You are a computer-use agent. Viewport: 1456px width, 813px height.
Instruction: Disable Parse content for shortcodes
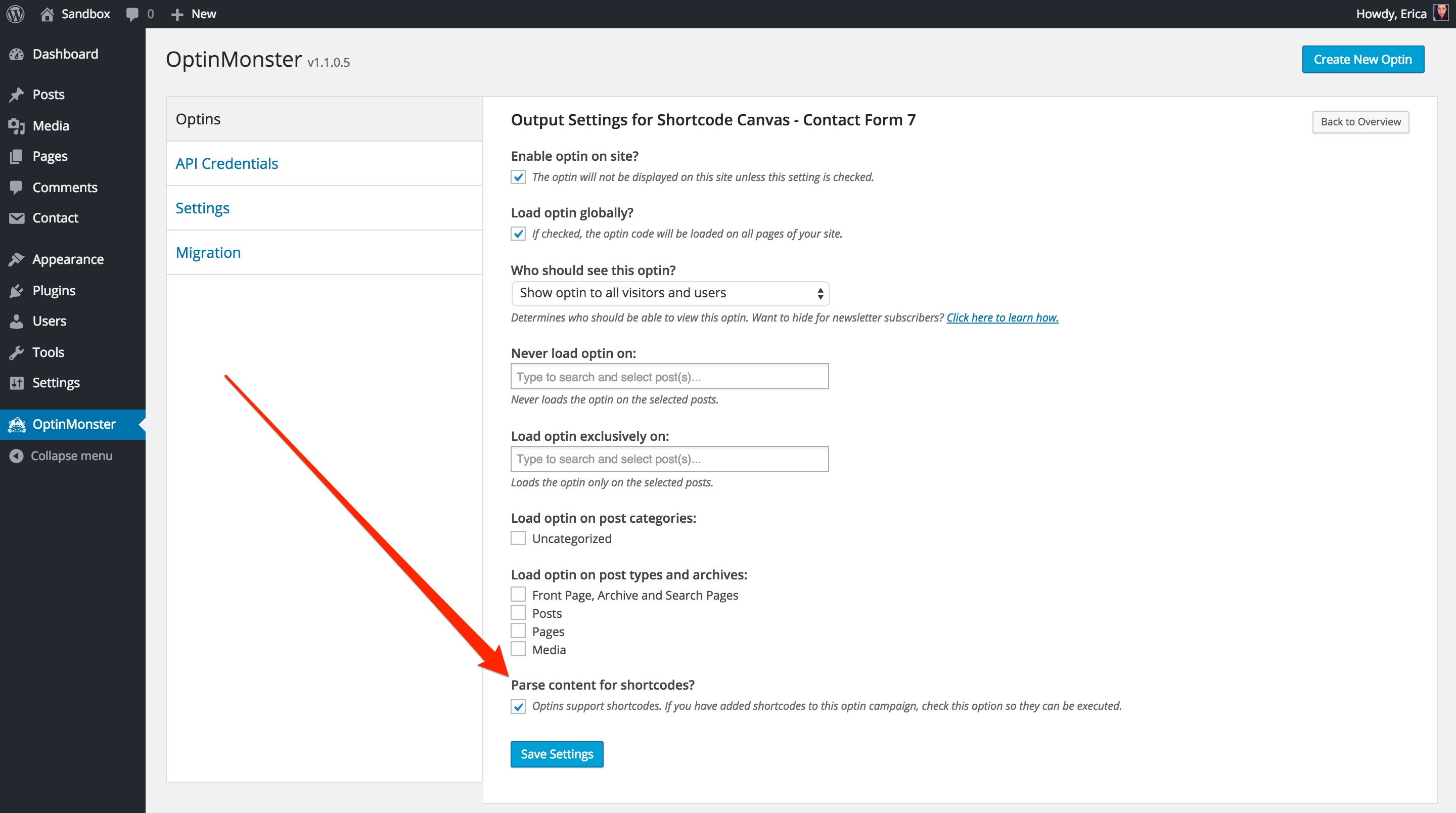tap(518, 706)
